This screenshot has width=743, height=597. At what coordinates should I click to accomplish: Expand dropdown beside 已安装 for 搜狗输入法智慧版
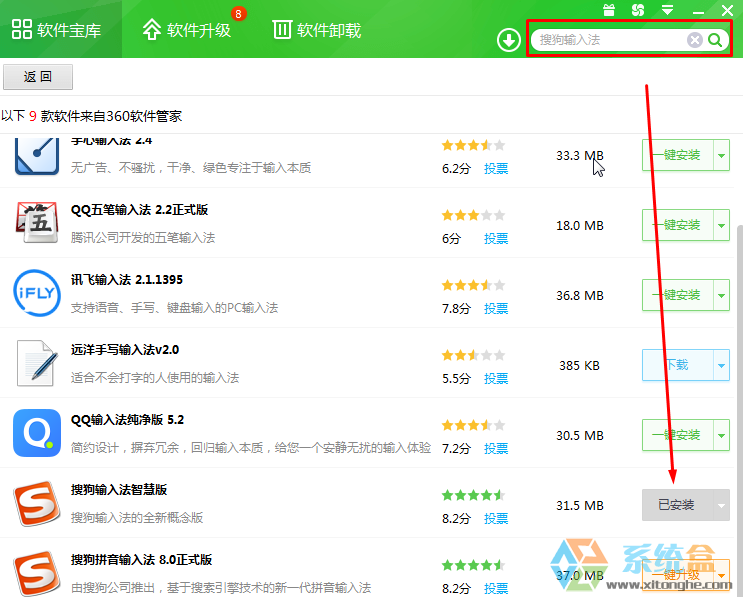(x=721, y=505)
